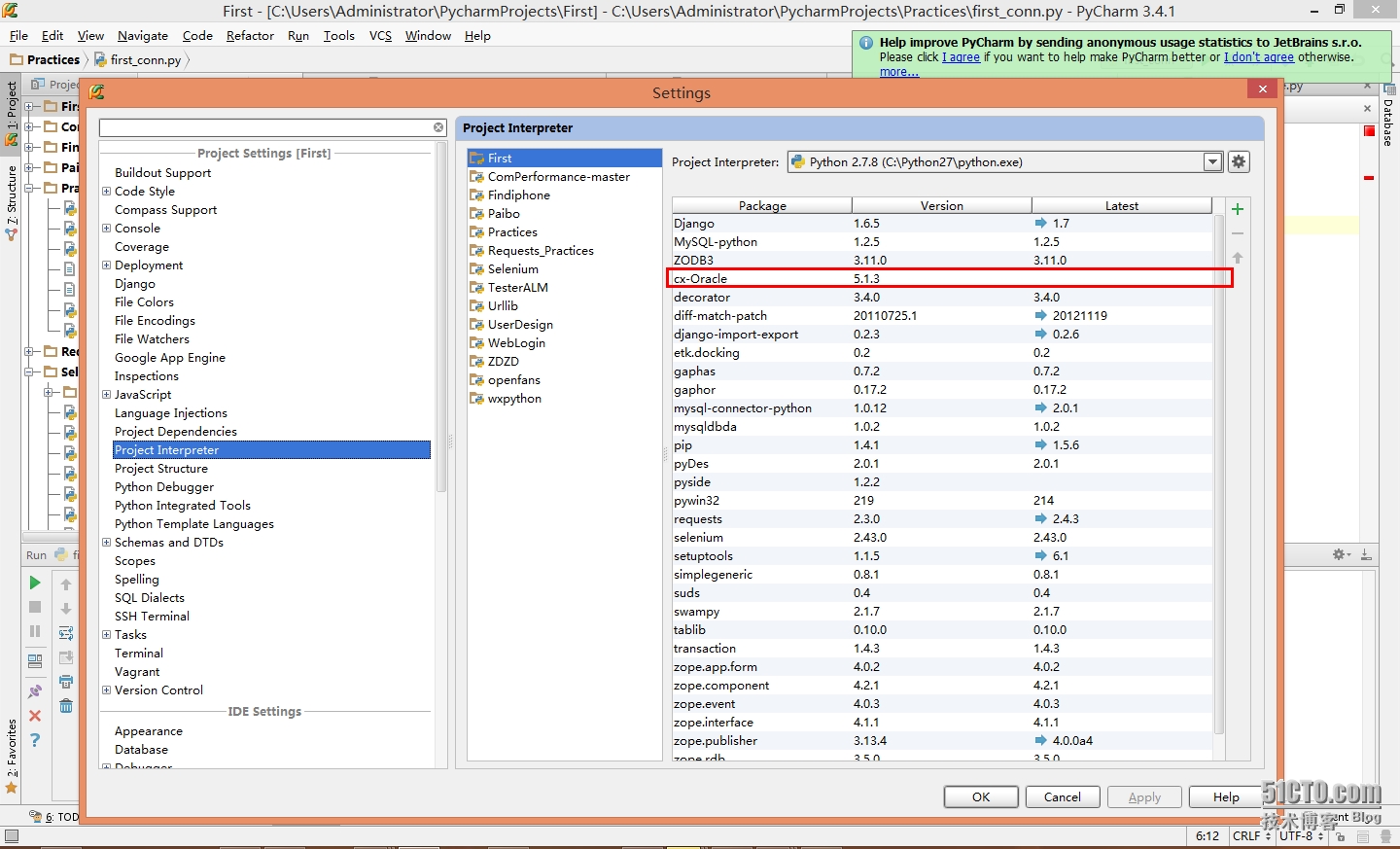Select the requests package row
1400x849 pixels.
click(942, 519)
